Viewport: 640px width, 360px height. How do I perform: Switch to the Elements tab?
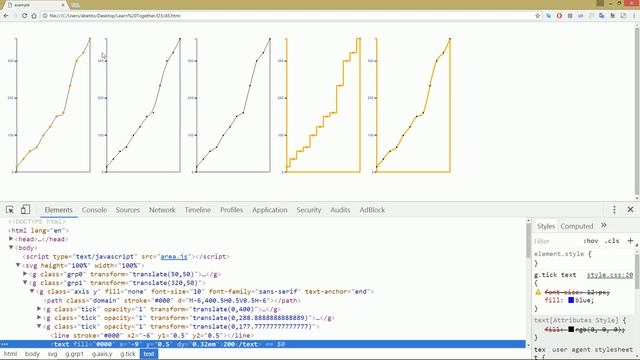pyautogui.click(x=58, y=210)
